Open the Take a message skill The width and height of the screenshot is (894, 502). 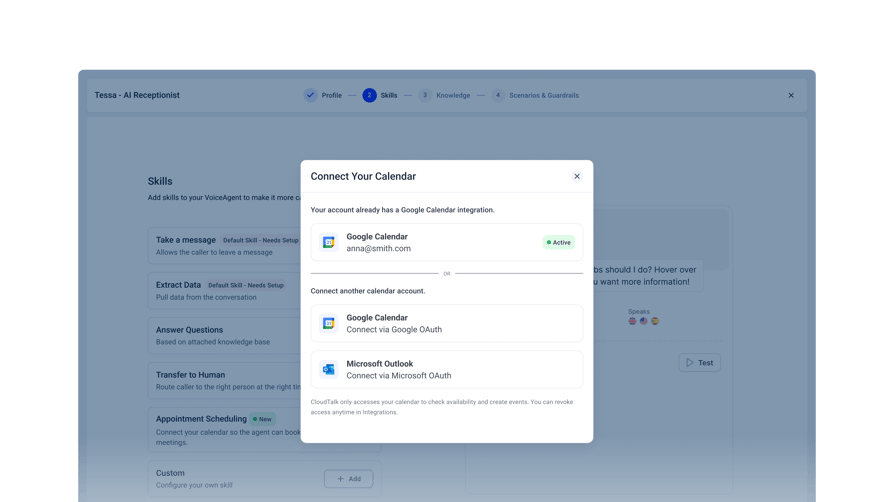(225, 246)
